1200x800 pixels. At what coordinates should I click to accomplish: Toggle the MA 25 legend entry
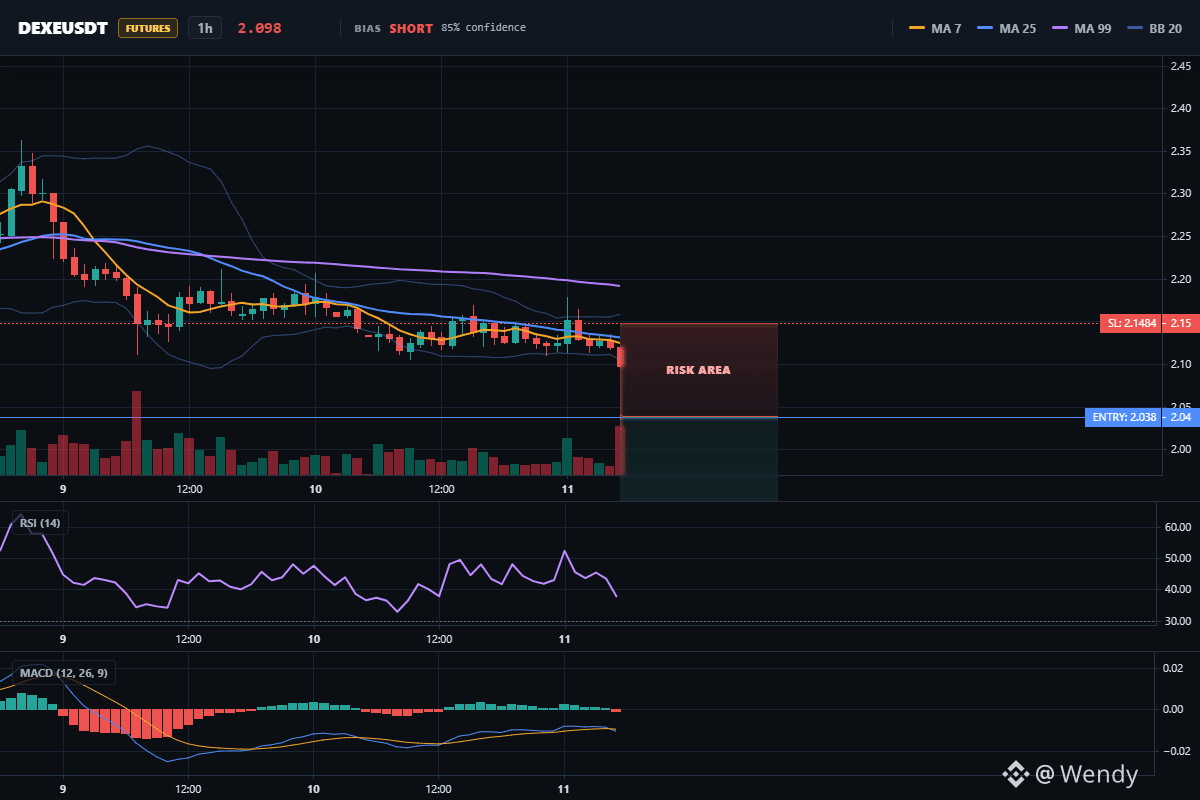point(1006,28)
